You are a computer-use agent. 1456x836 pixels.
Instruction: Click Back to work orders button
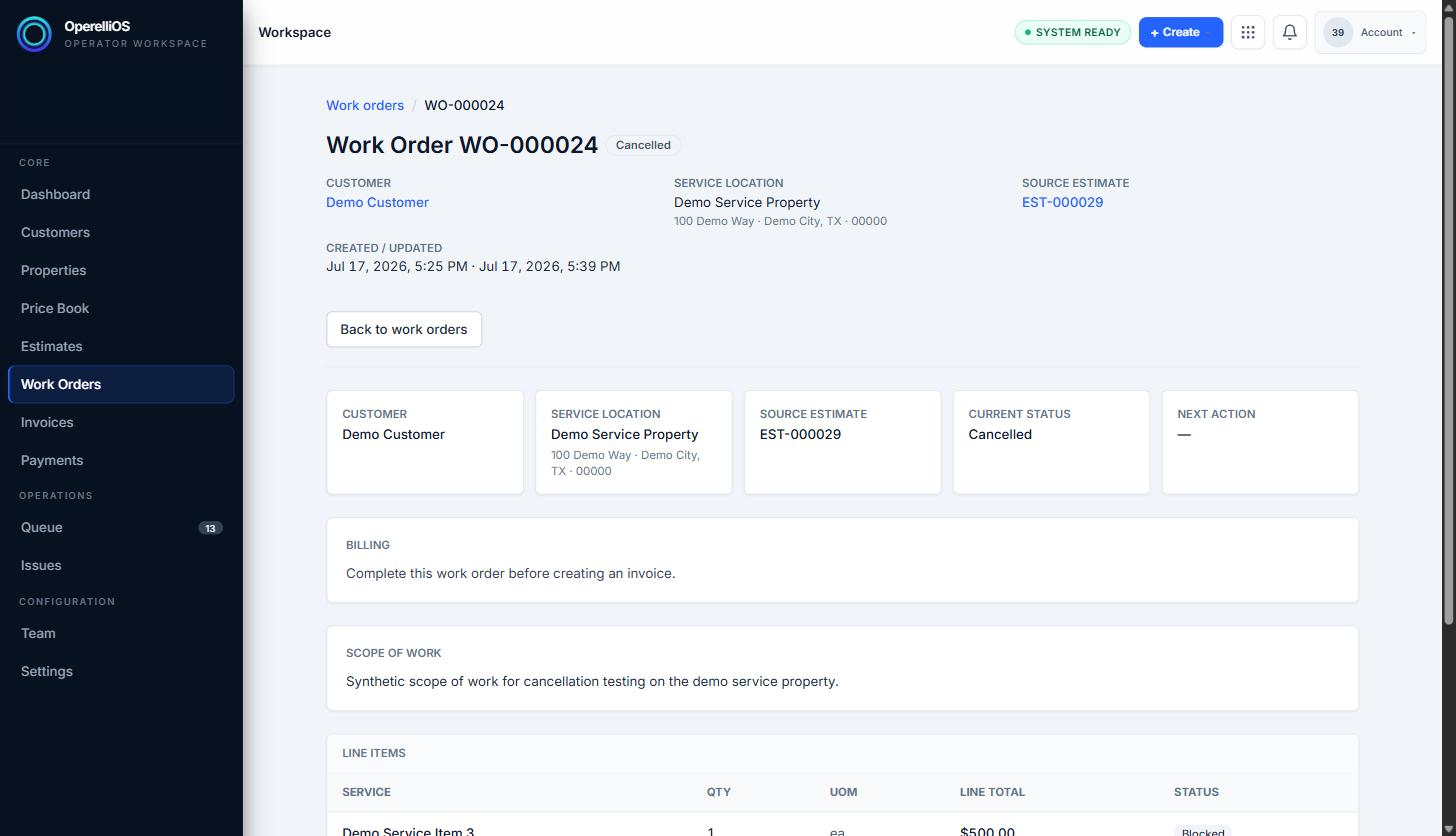pyautogui.click(x=404, y=329)
